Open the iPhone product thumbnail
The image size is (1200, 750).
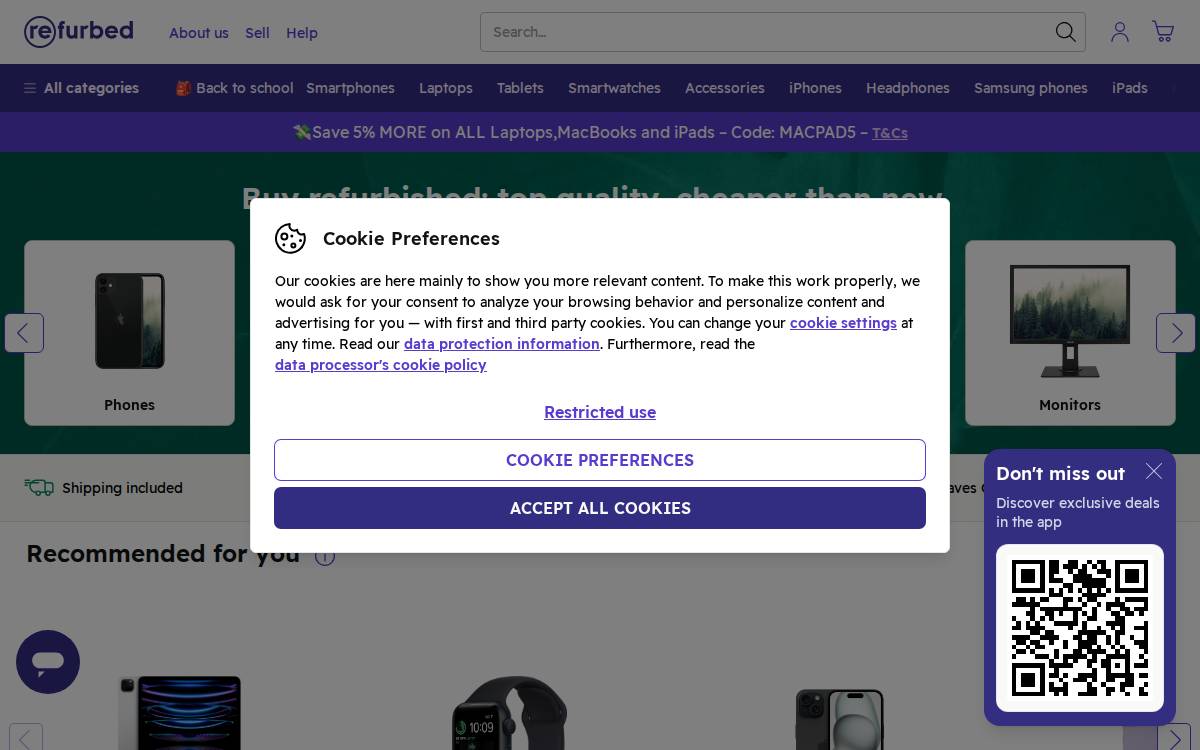coord(840,719)
